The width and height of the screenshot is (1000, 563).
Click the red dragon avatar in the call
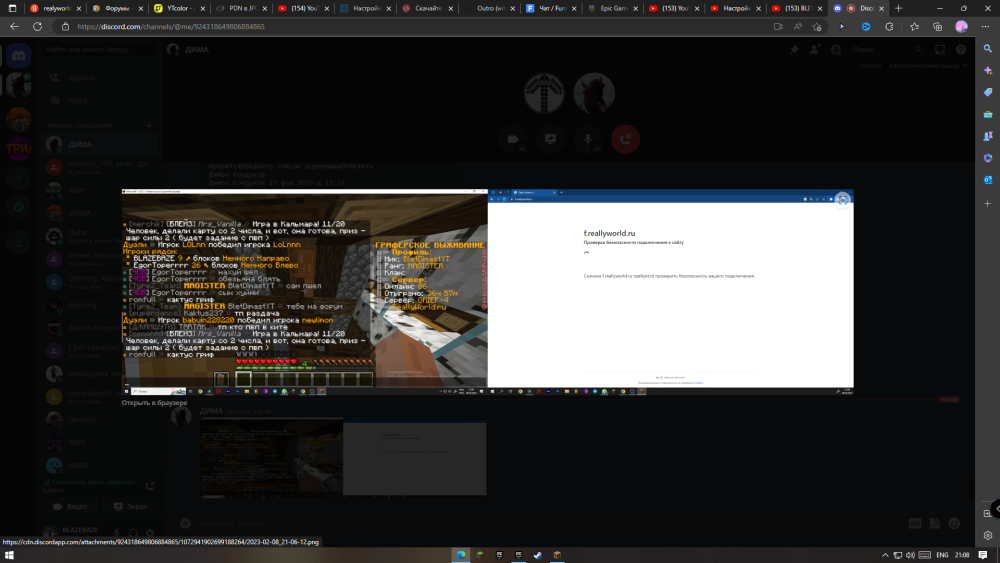point(594,93)
